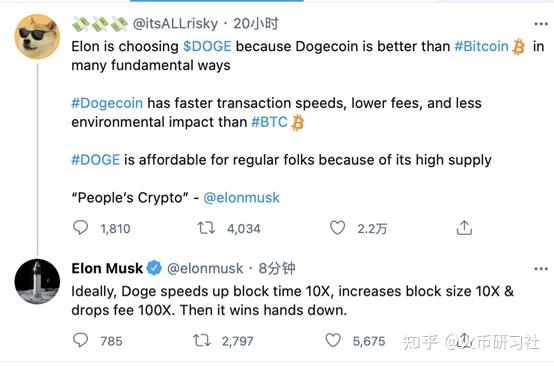Reply to the itsALLrisky tweet
The image size is (554, 366).
(80, 228)
